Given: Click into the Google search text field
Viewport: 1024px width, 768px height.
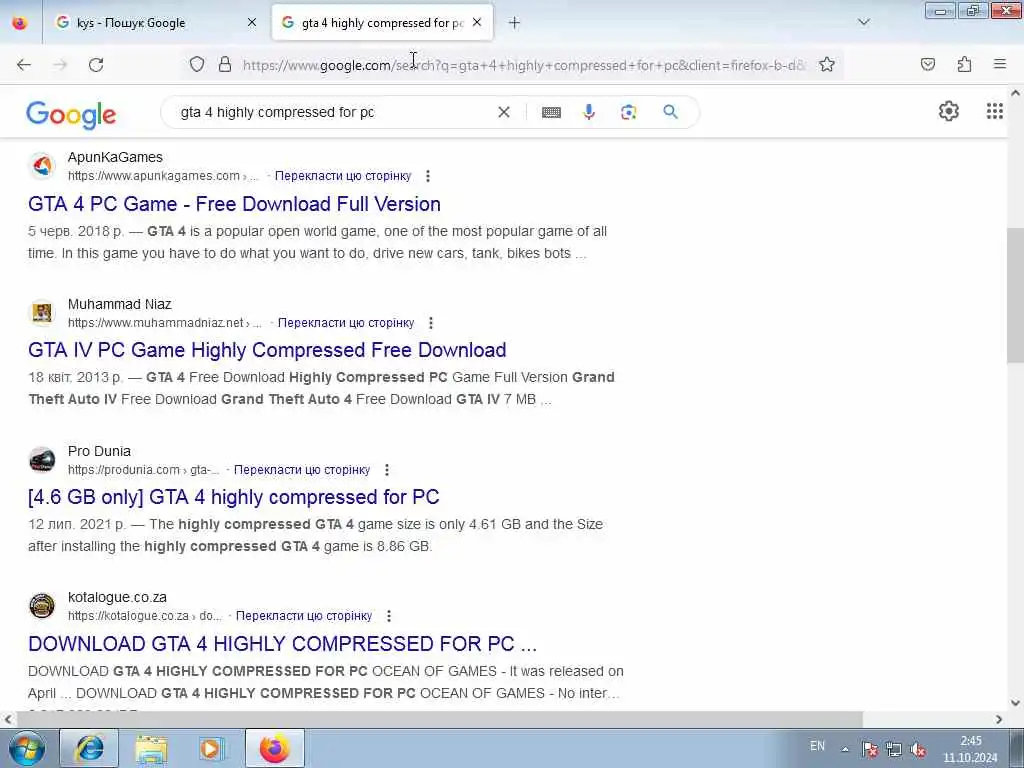Looking at the screenshot, I should tap(333, 112).
